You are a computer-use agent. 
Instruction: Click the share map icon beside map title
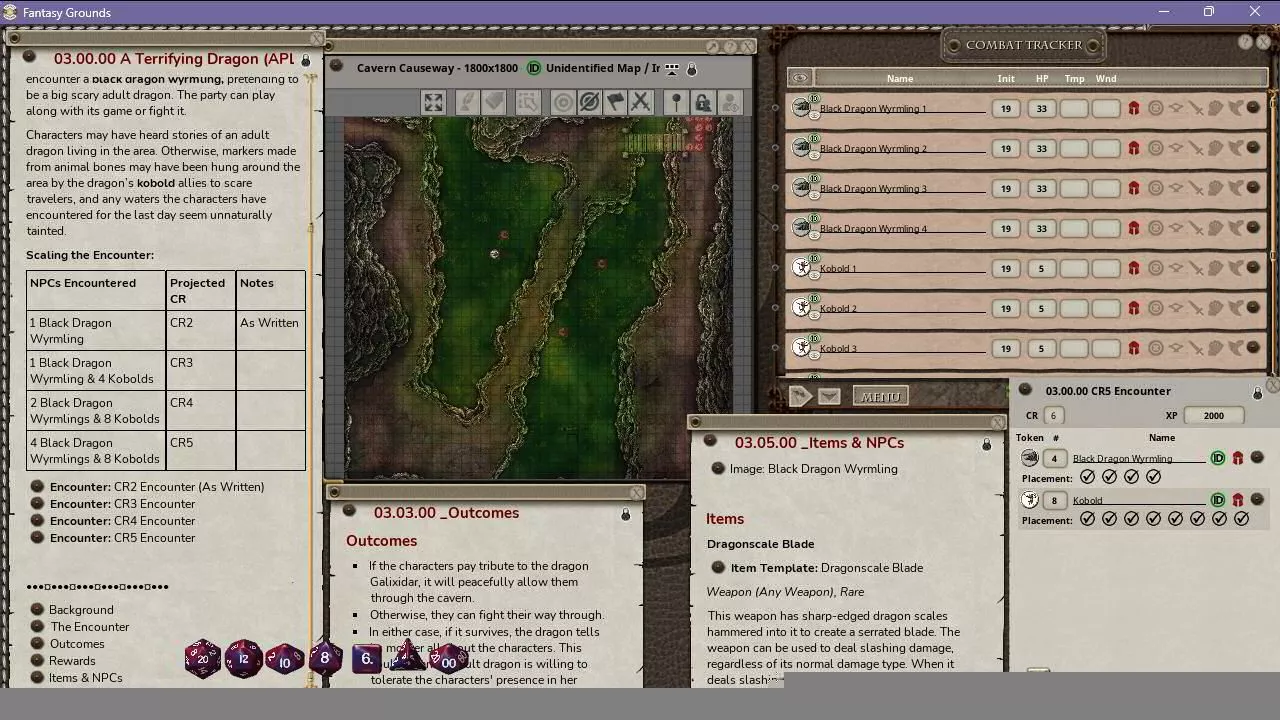pyautogui.click(x=672, y=68)
